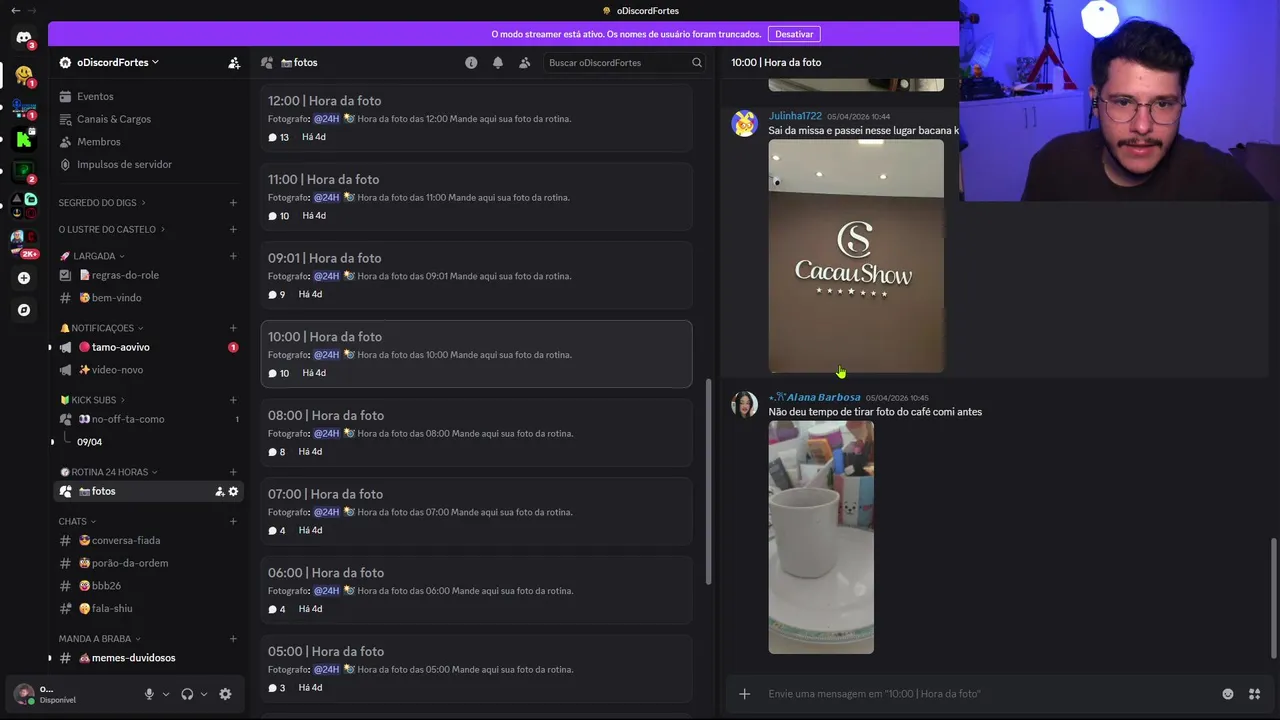The width and height of the screenshot is (1280, 720).
Task: Add channel to CHATS category
Action: pos(233,521)
